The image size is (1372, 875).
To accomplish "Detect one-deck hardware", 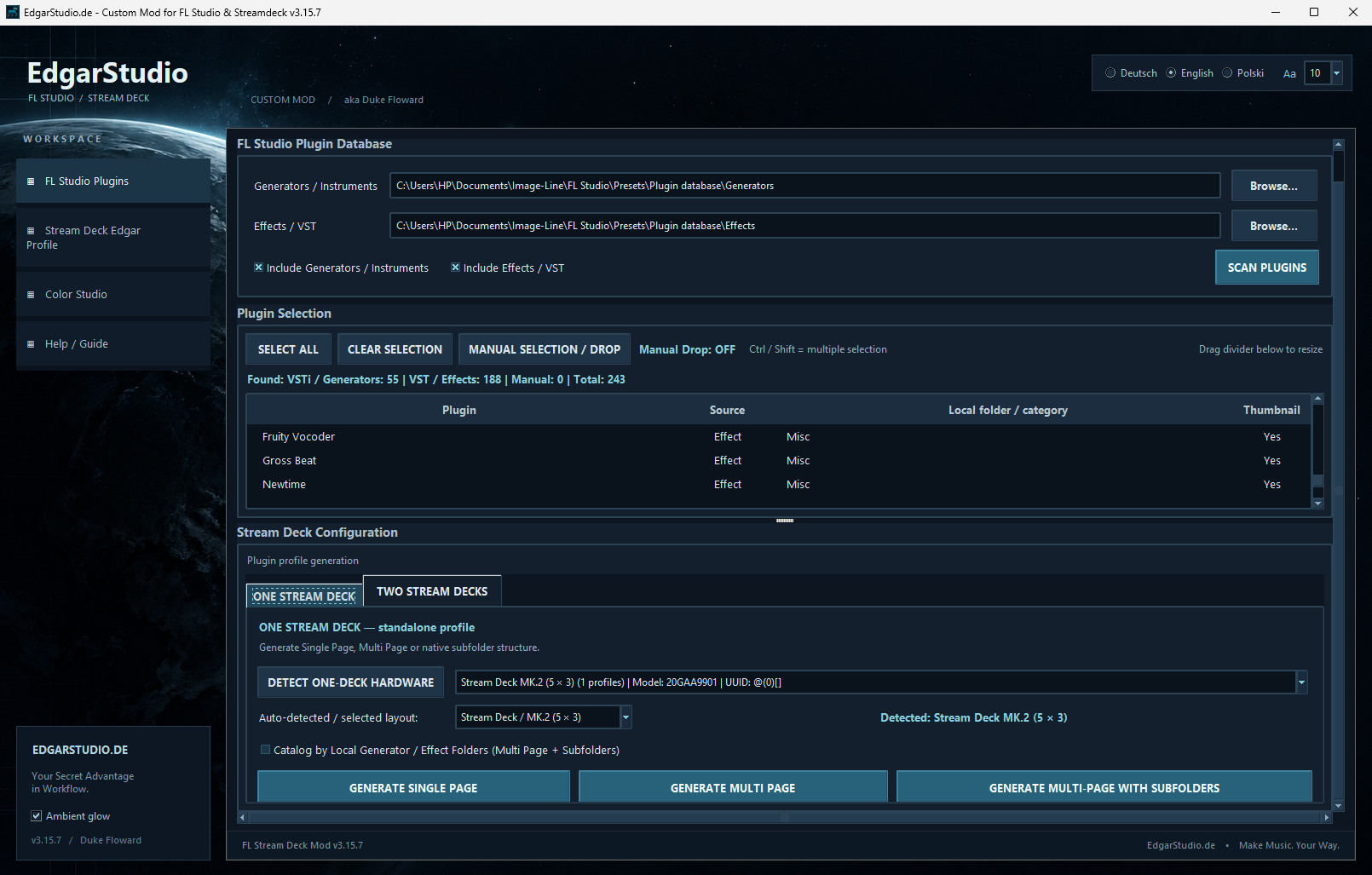I will pyautogui.click(x=350, y=682).
